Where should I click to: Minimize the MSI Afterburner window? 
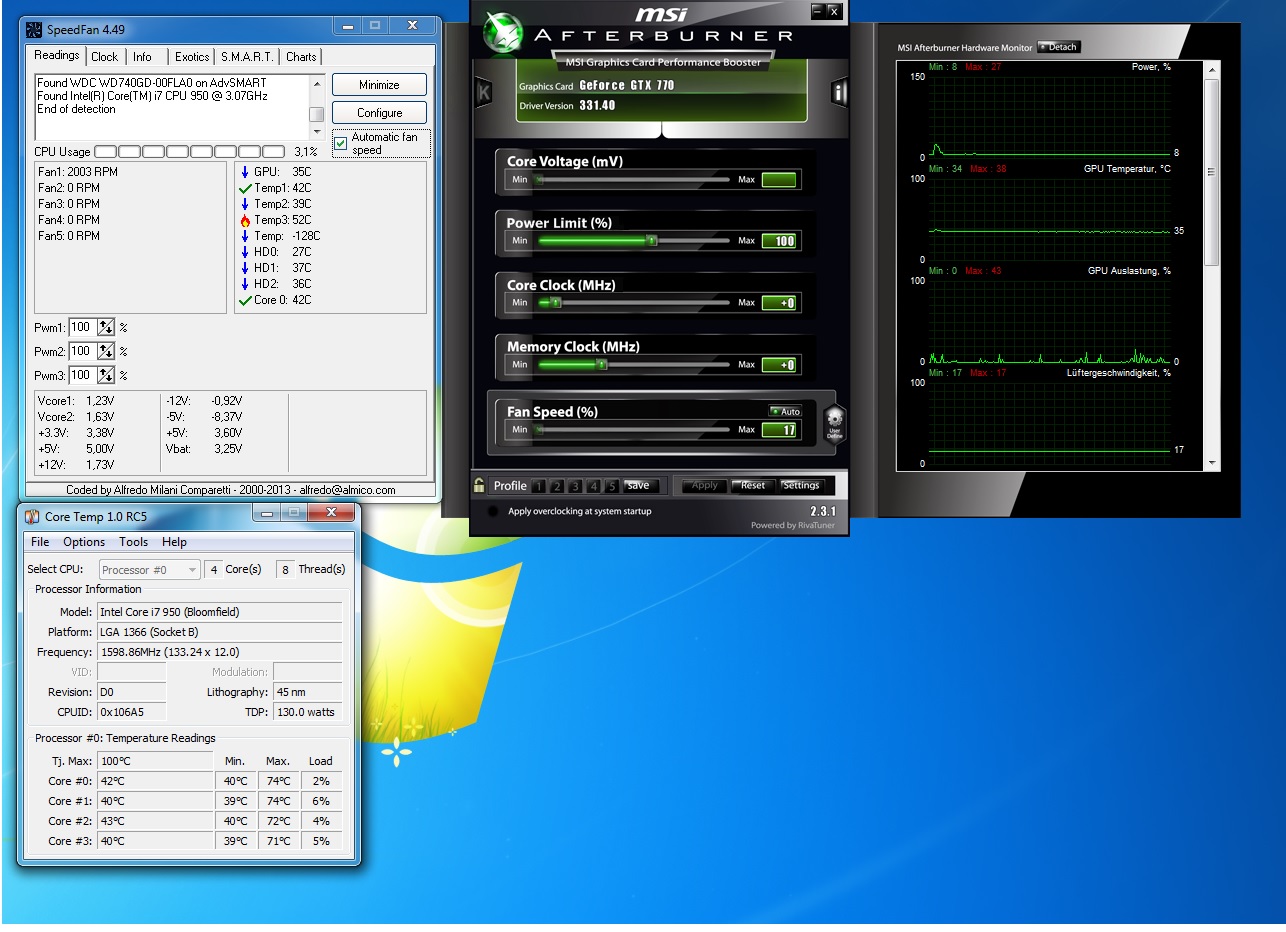tap(818, 10)
